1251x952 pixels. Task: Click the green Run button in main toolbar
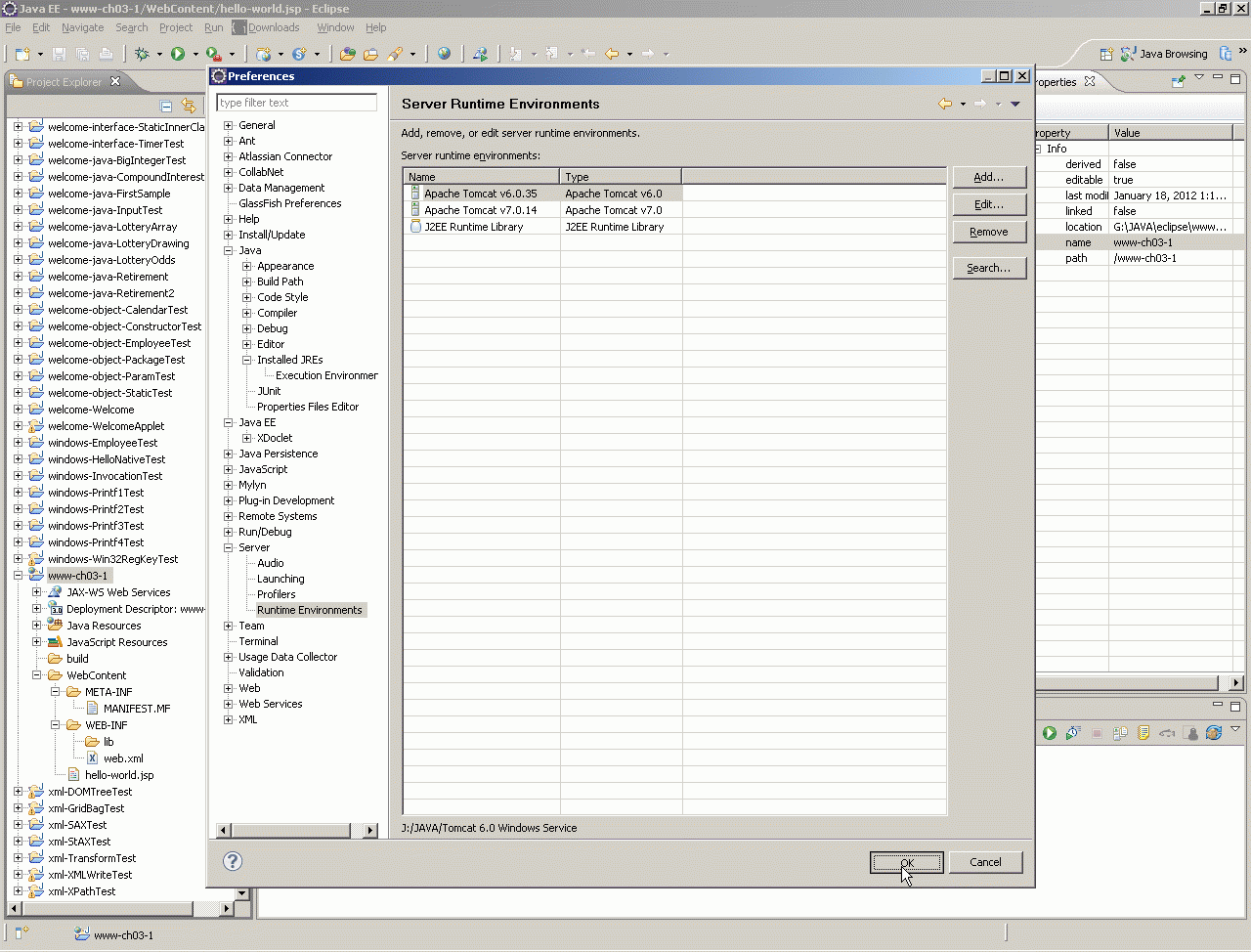tap(178, 54)
